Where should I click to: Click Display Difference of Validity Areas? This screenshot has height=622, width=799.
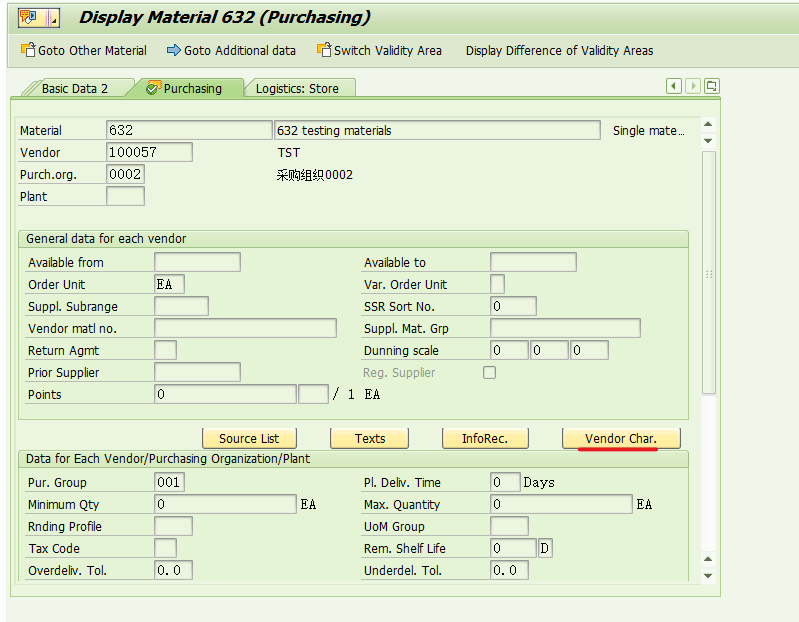(559, 50)
